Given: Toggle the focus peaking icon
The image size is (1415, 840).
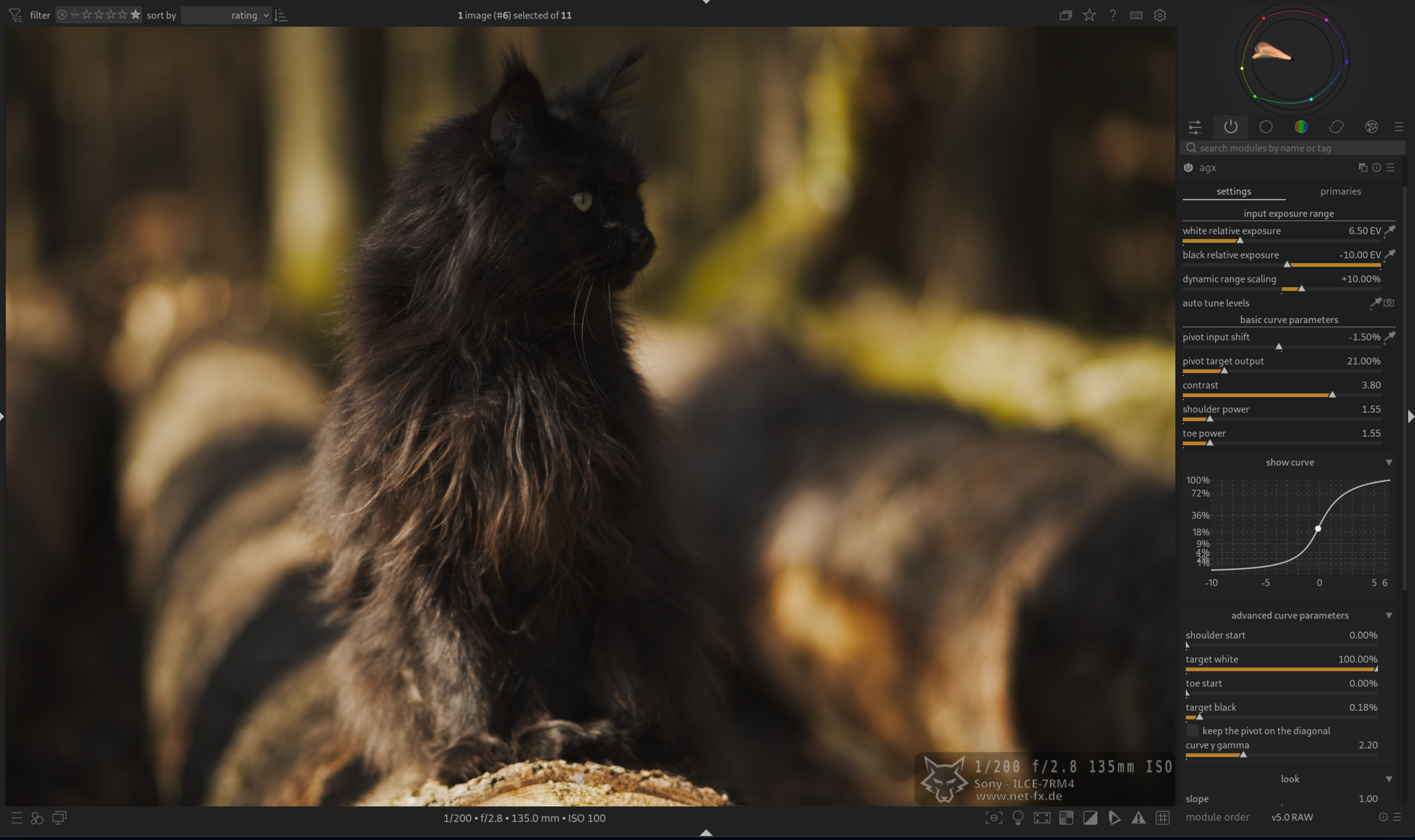Looking at the screenshot, I should [994, 818].
